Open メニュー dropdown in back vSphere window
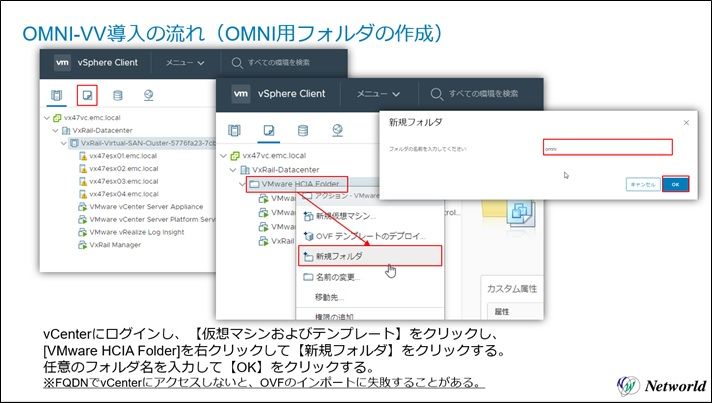This screenshot has height=403, width=712. (185, 63)
